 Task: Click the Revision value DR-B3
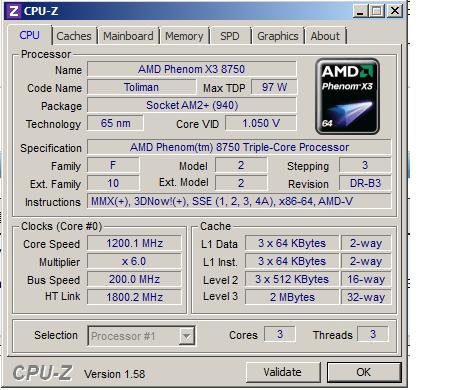tap(365, 183)
